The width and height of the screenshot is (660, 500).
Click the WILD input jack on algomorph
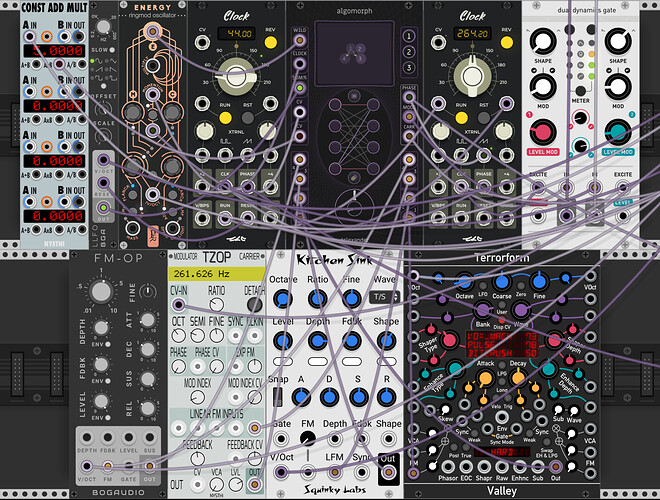[299, 40]
